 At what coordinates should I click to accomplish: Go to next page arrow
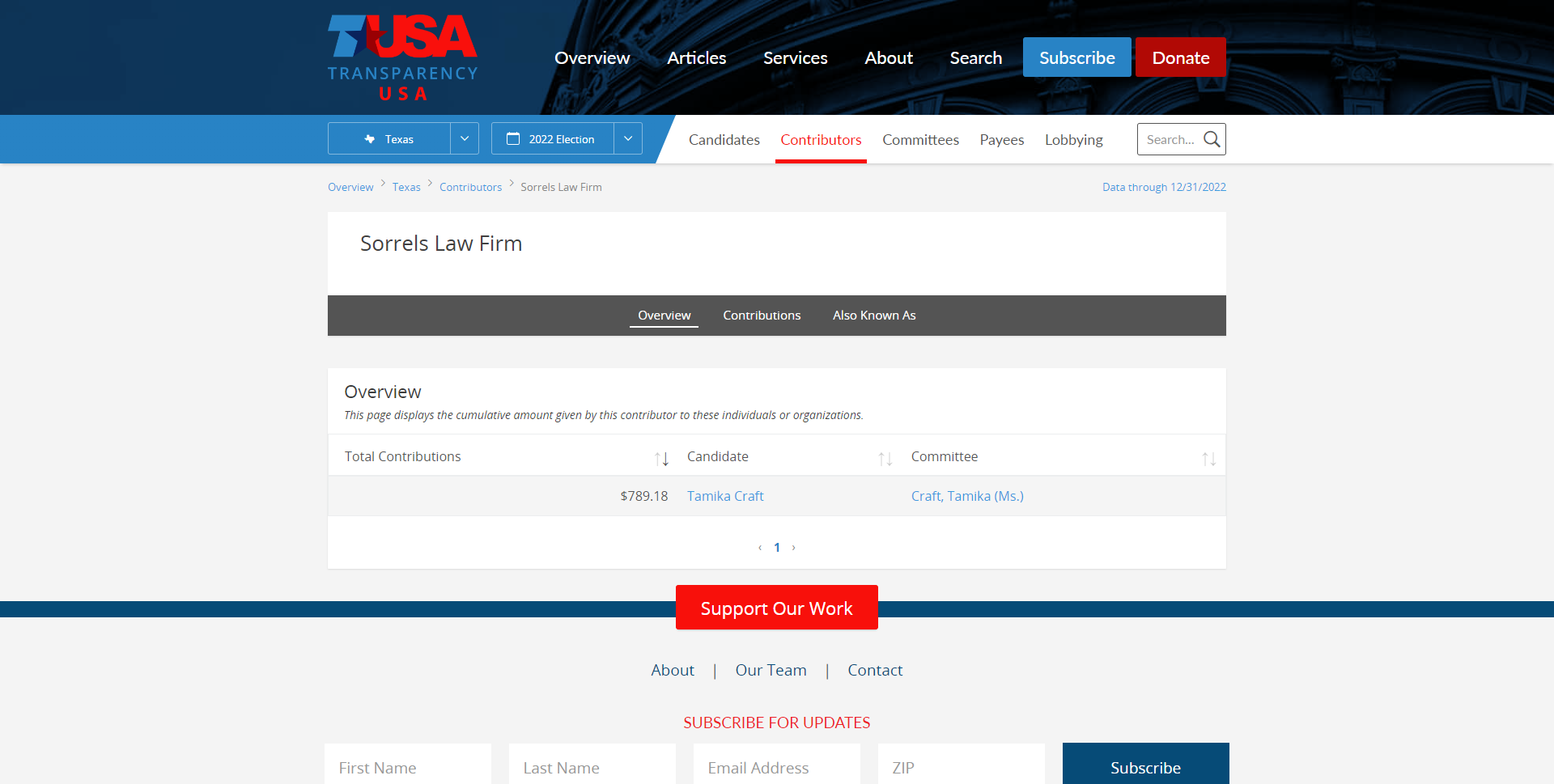tap(793, 548)
